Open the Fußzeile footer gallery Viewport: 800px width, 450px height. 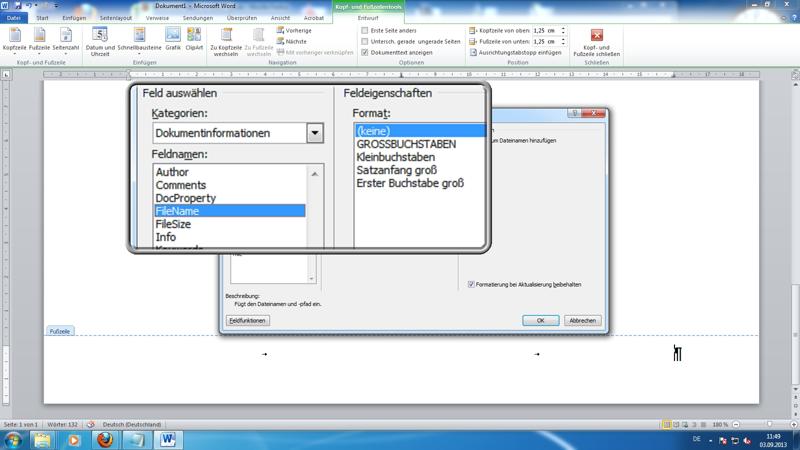pyautogui.click(x=39, y=41)
